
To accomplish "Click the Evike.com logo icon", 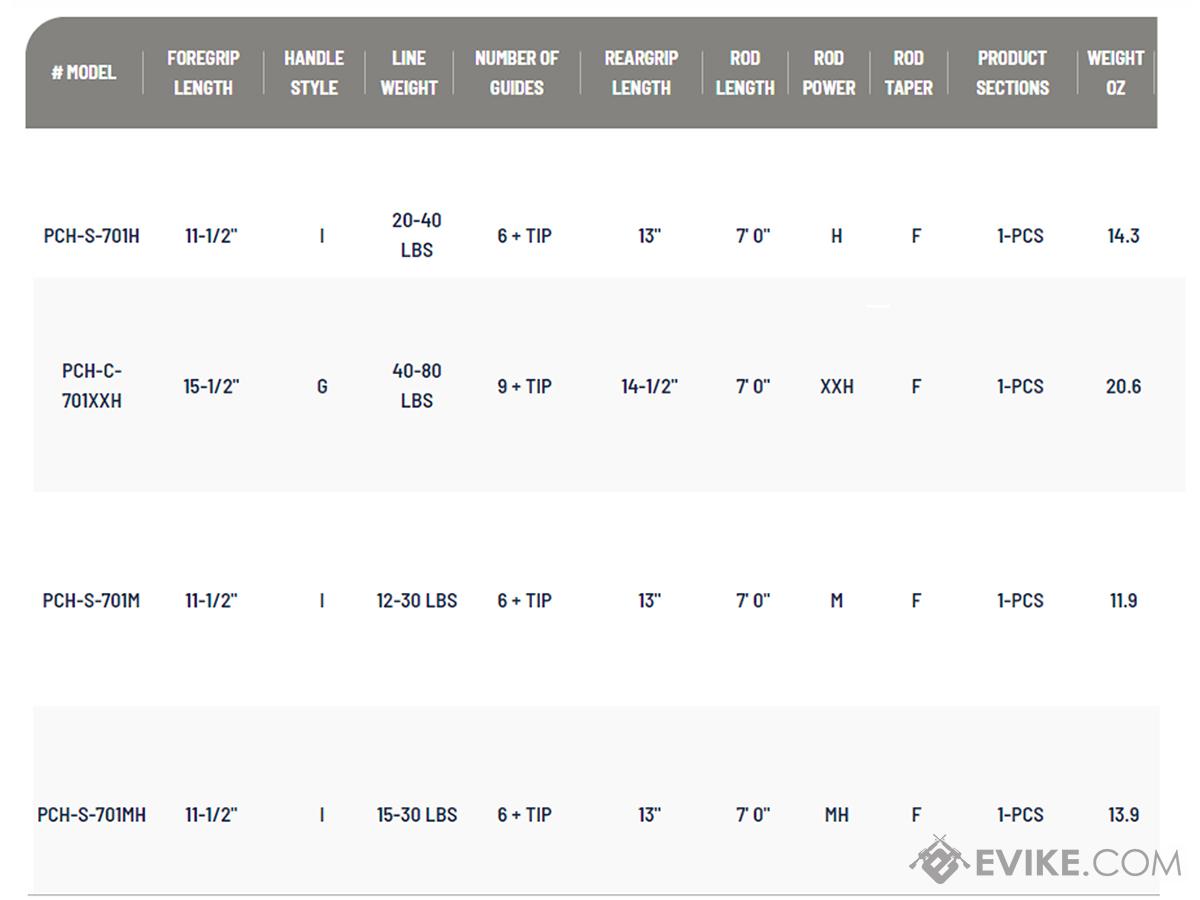I will 939,860.
